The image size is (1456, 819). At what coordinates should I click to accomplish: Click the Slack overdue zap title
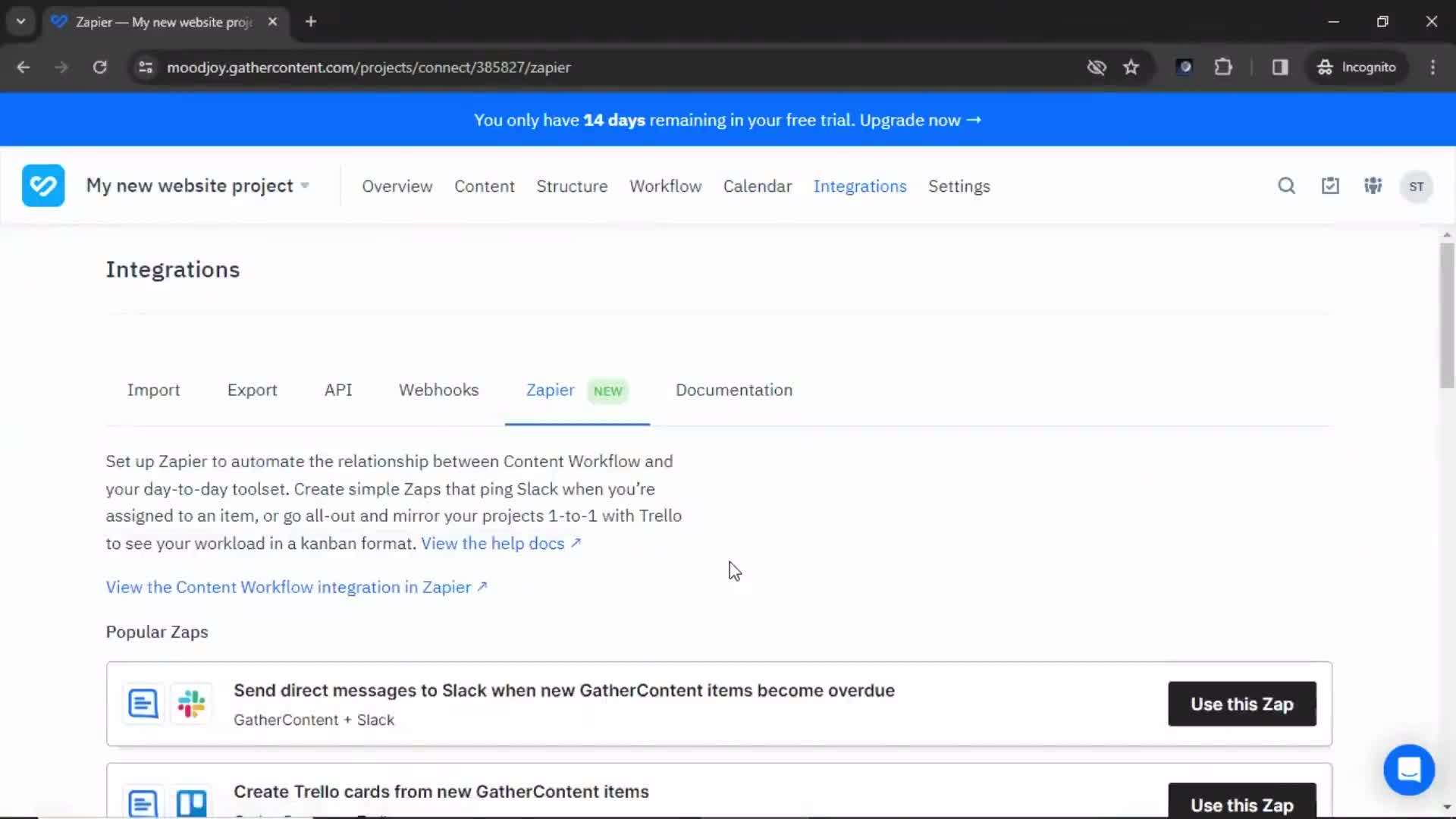click(x=563, y=691)
